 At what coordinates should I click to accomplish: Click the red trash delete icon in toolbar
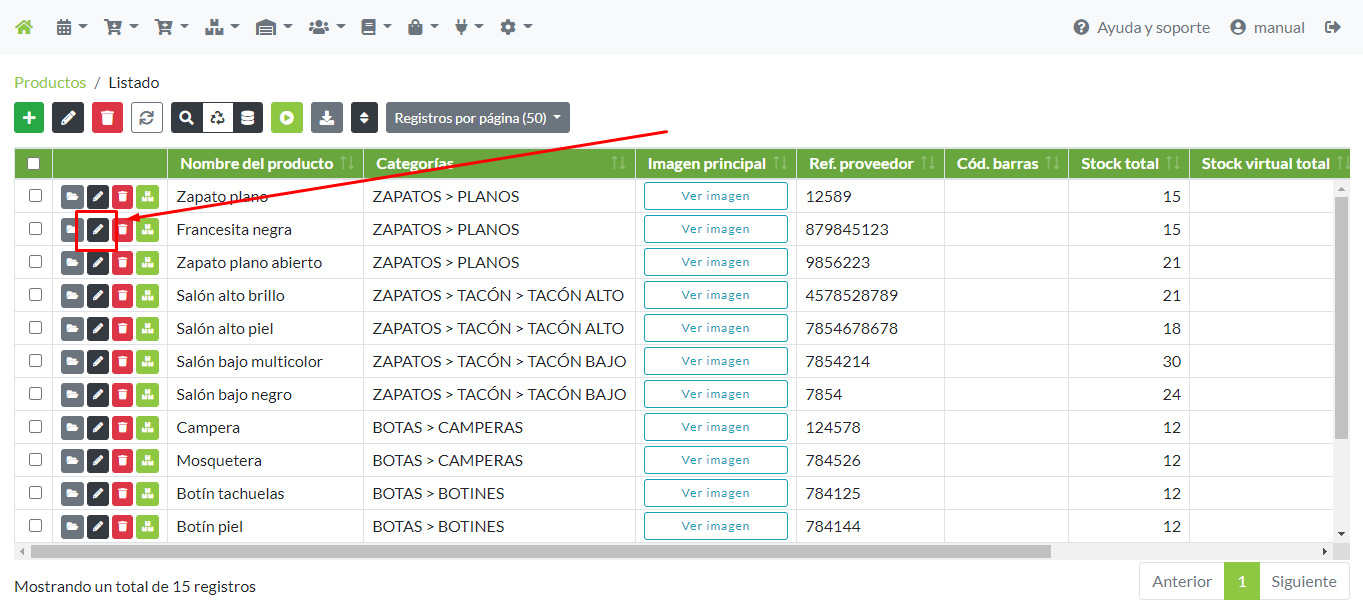point(107,117)
